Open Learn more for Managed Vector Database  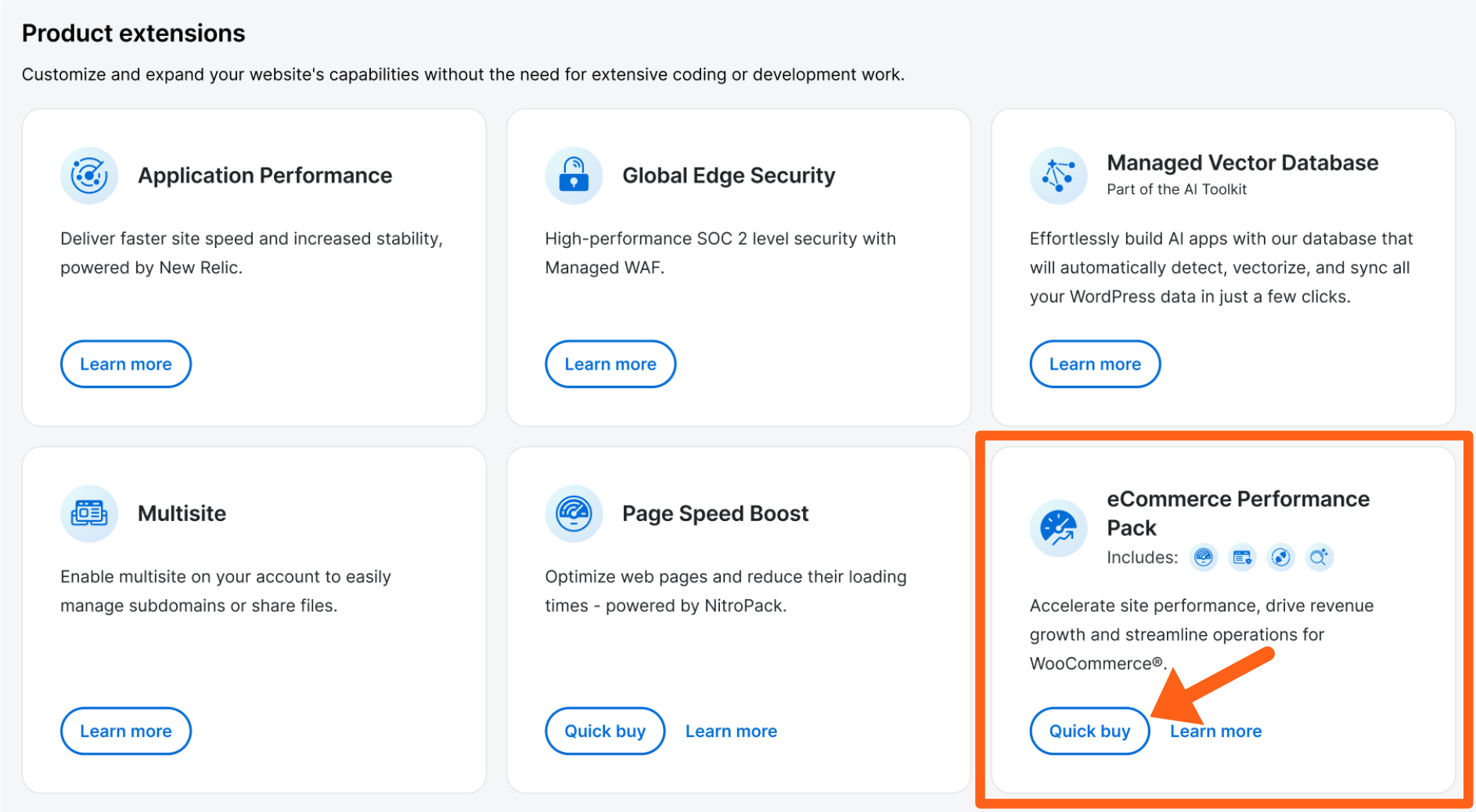[x=1095, y=364]
